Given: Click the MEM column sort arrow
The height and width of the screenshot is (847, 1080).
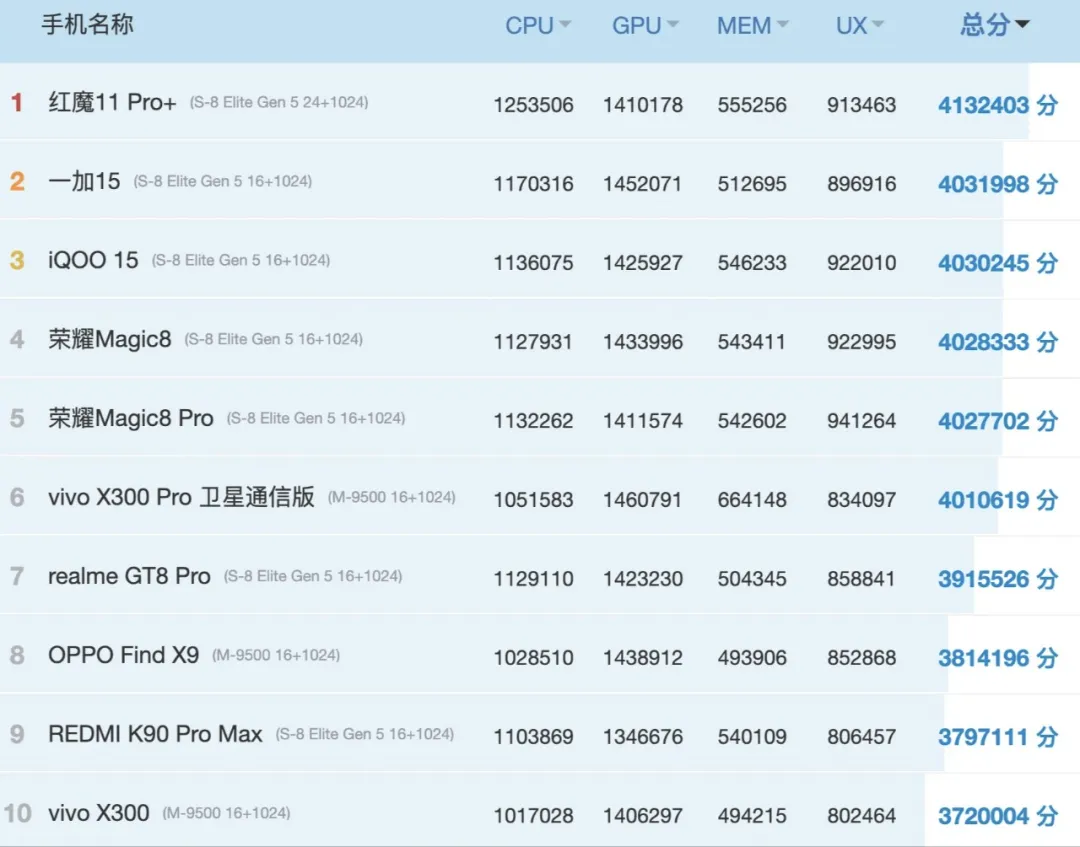Looking at the screenshot, I should coord(782,25).
